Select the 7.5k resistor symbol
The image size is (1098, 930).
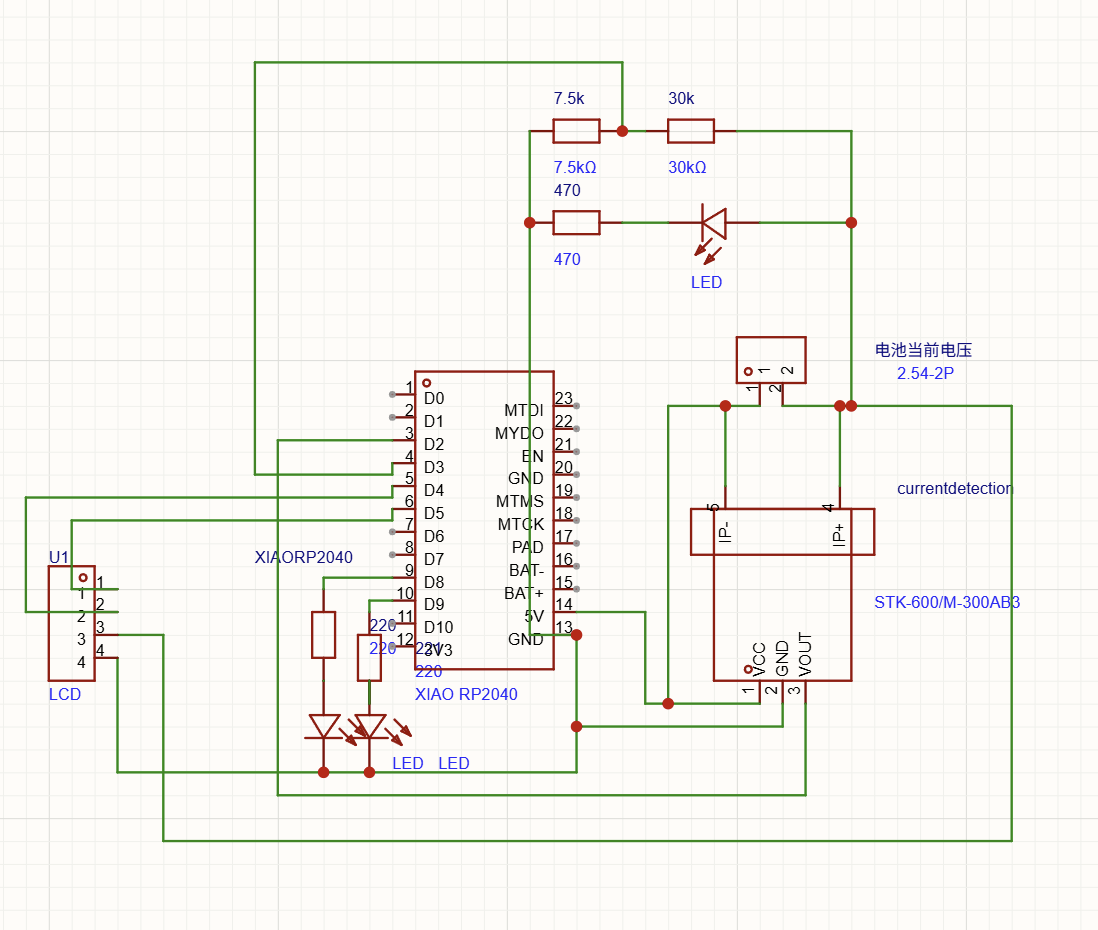tap(576, 131)
